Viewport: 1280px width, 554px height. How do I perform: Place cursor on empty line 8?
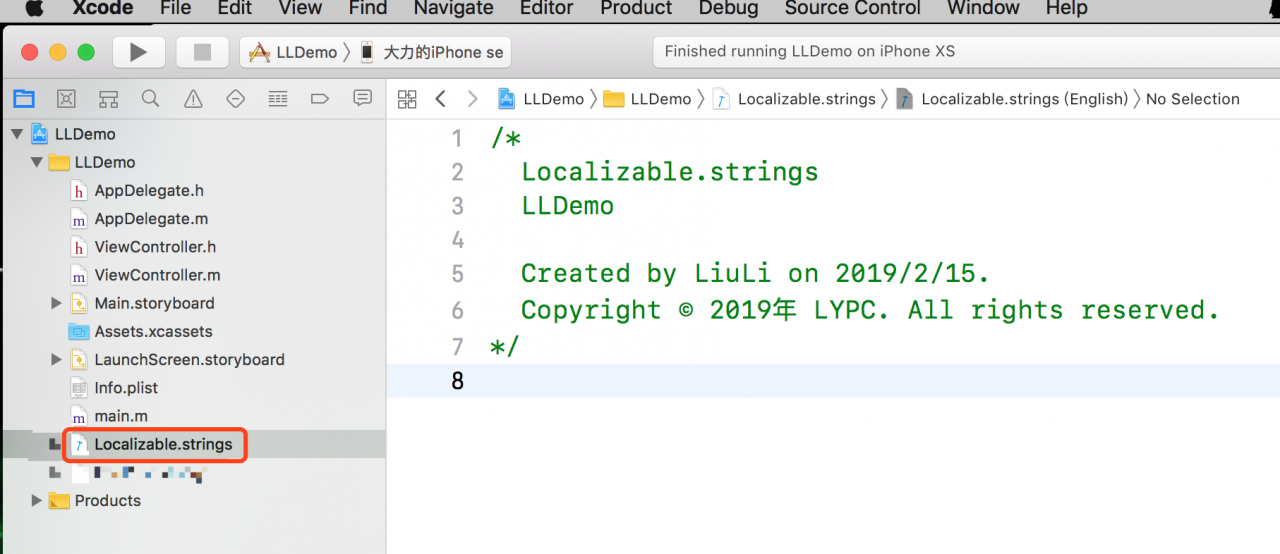833,381
